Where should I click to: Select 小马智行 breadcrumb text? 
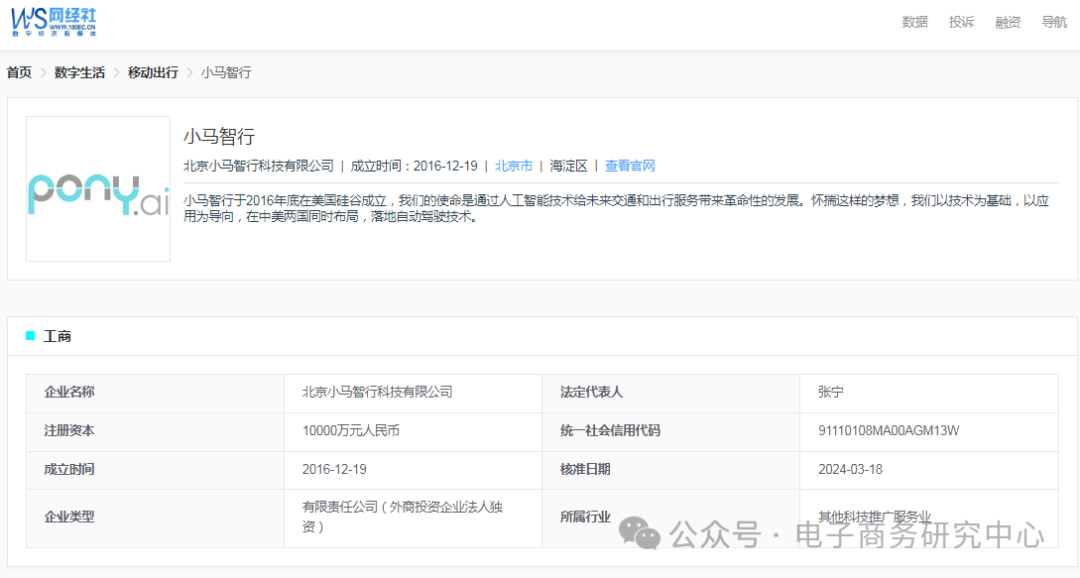click(x=226, y=72)
